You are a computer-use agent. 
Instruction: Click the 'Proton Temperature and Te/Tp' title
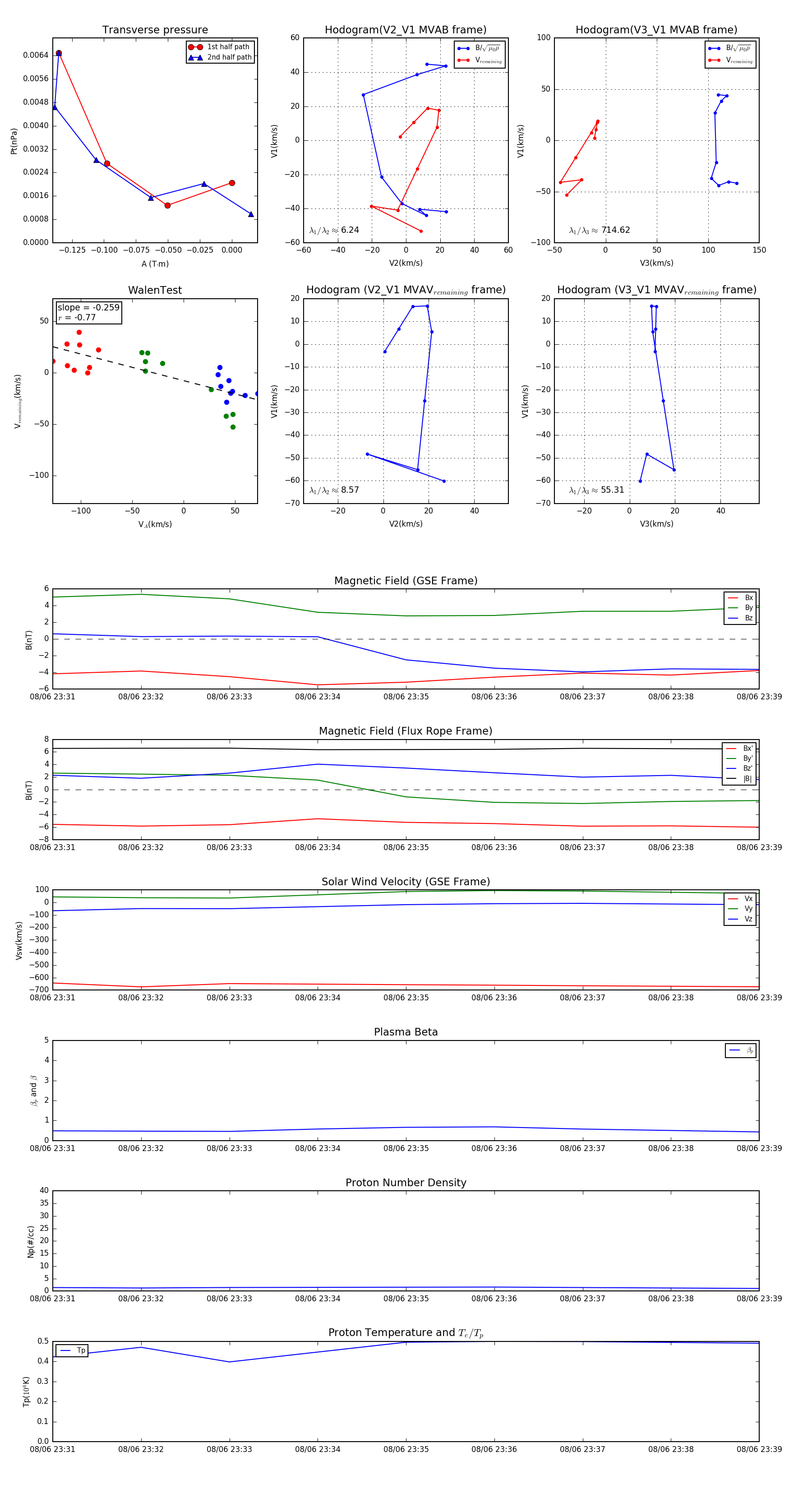coord(406,1333)
